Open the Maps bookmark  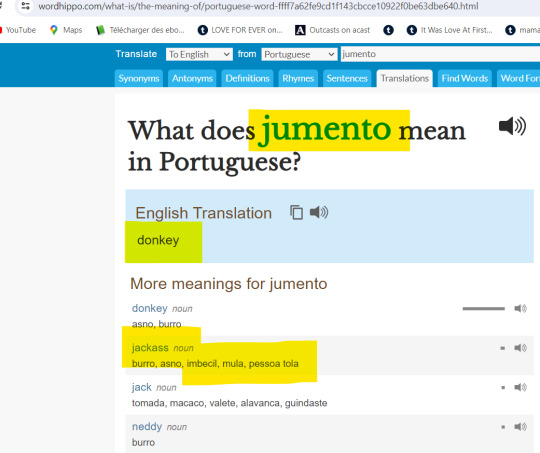(66, 30)
